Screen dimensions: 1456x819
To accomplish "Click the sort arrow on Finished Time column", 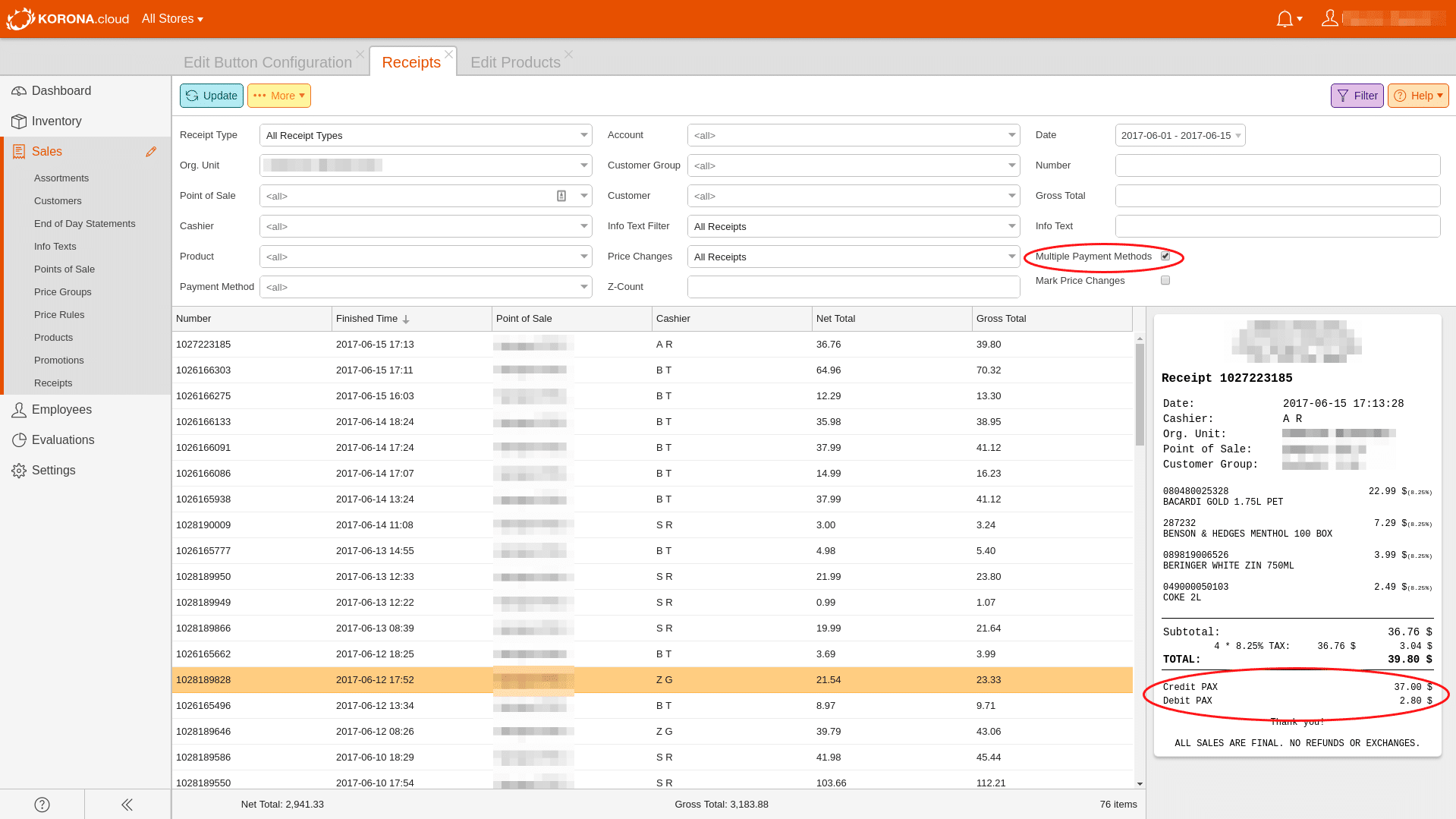I will (406, 319).
